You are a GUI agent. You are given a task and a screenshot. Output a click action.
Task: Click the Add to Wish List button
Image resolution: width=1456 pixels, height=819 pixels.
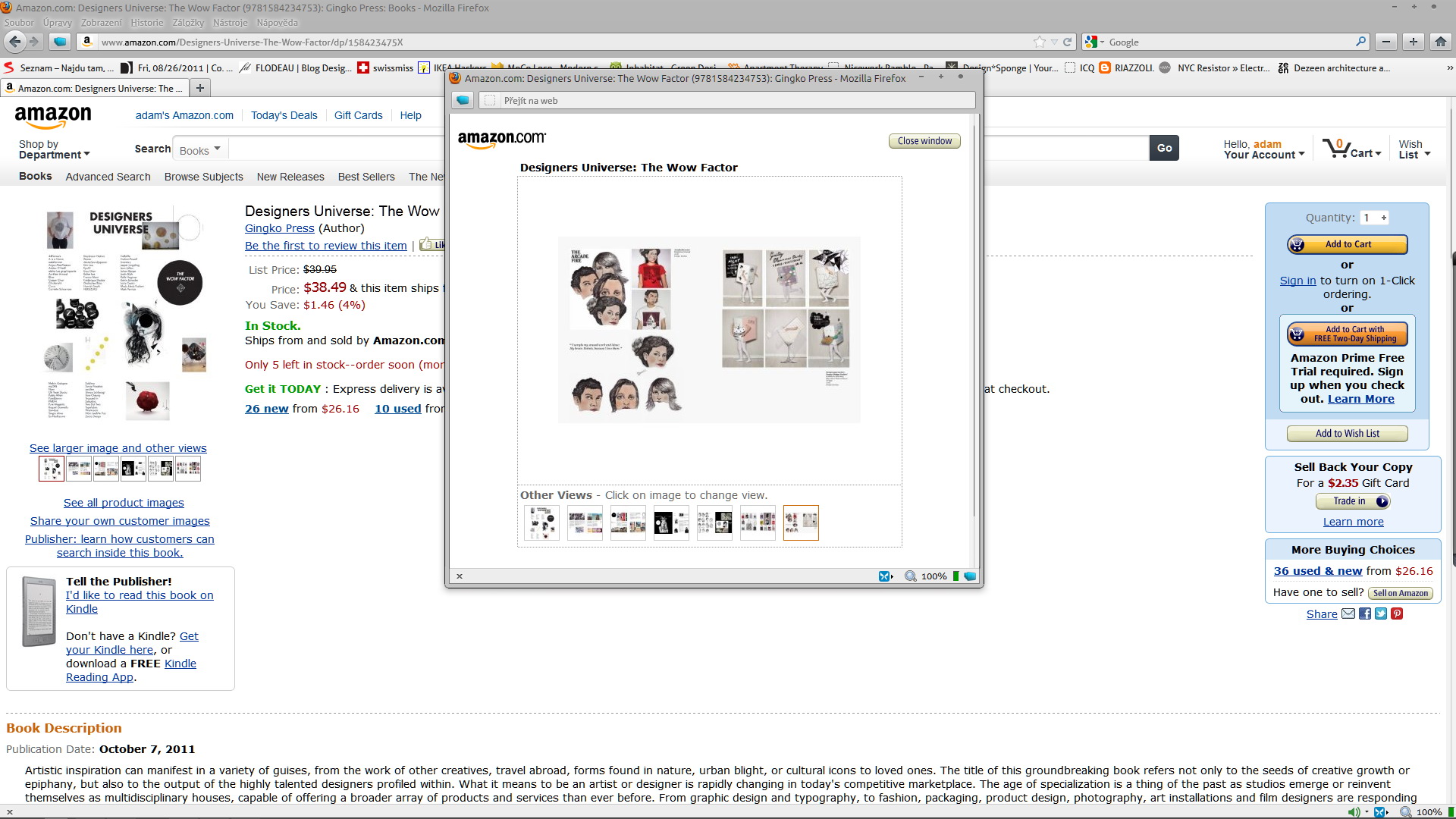click(1348, 434)
